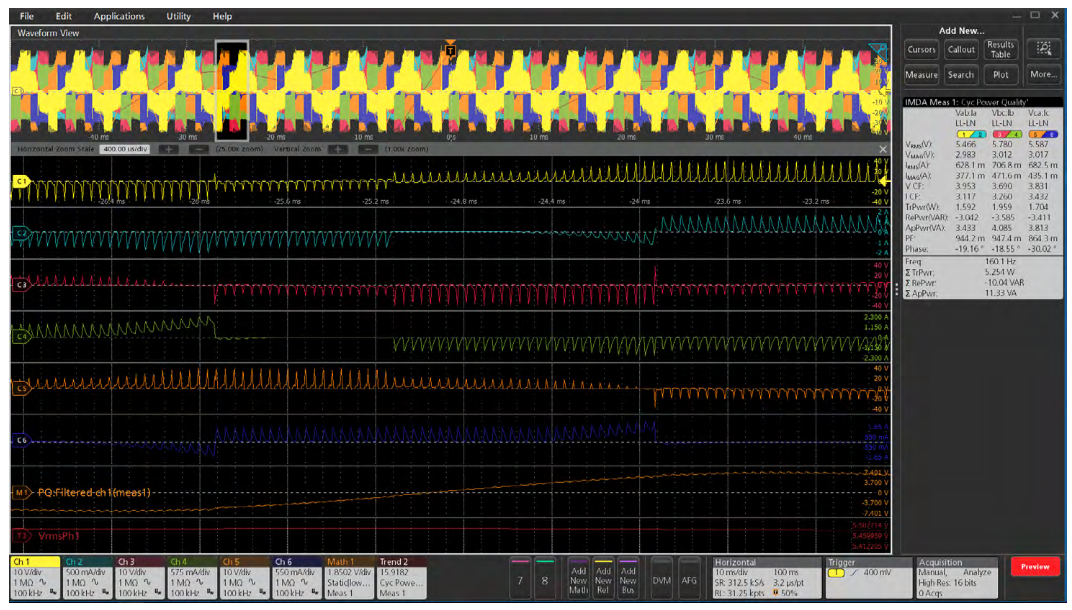Screen dimensions: 1072x610
Task: Click the Cursors button
Action: coord(921,50)
